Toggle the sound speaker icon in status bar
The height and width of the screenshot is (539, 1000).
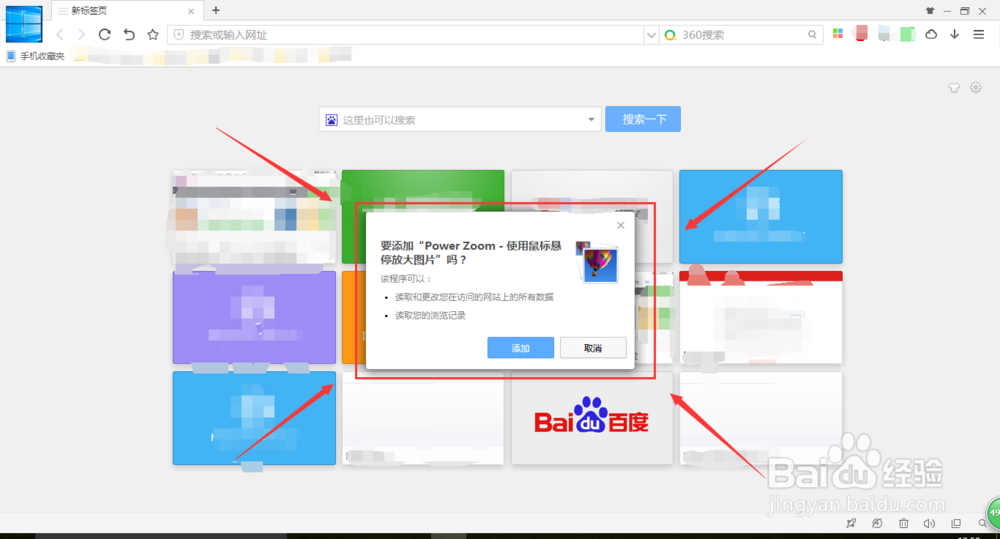929,523
